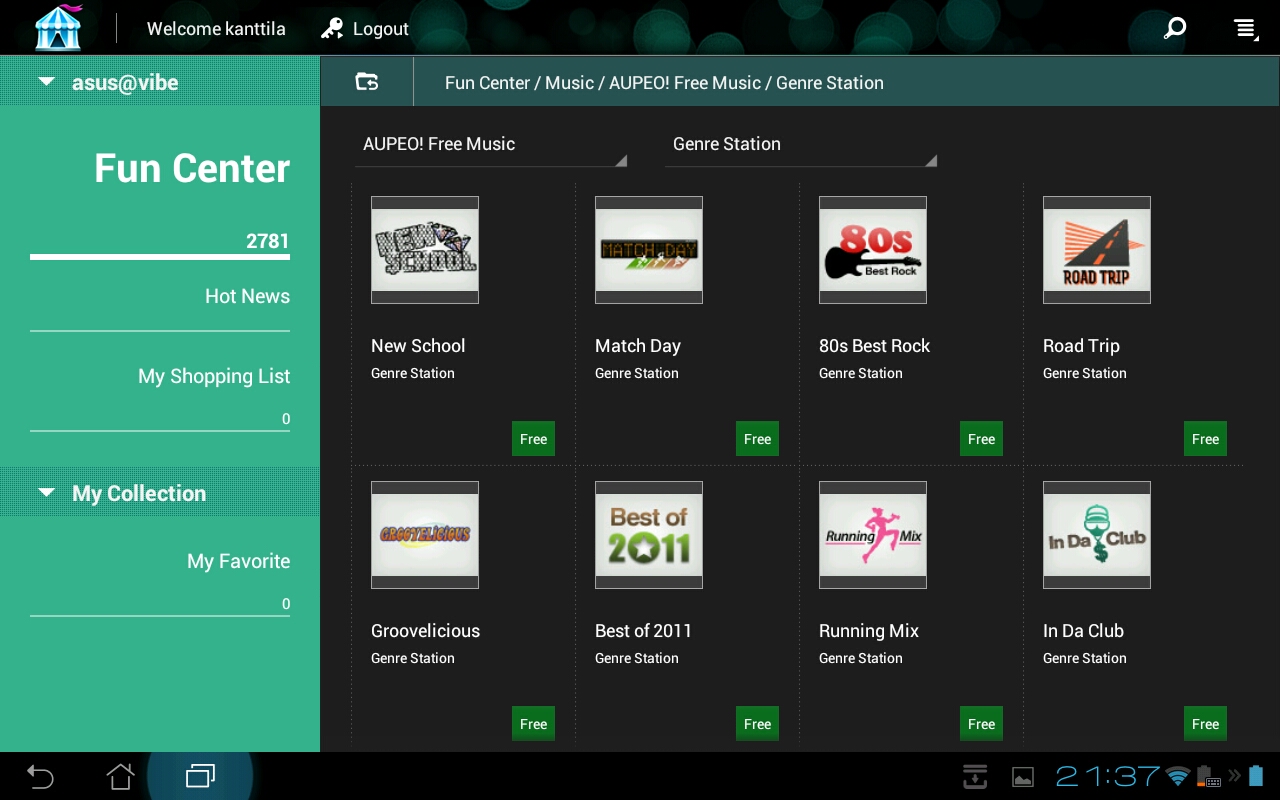The height and width of the screenshot is (800, 1280).
Task: Open the recent apps icon
Action: point(200,776)
